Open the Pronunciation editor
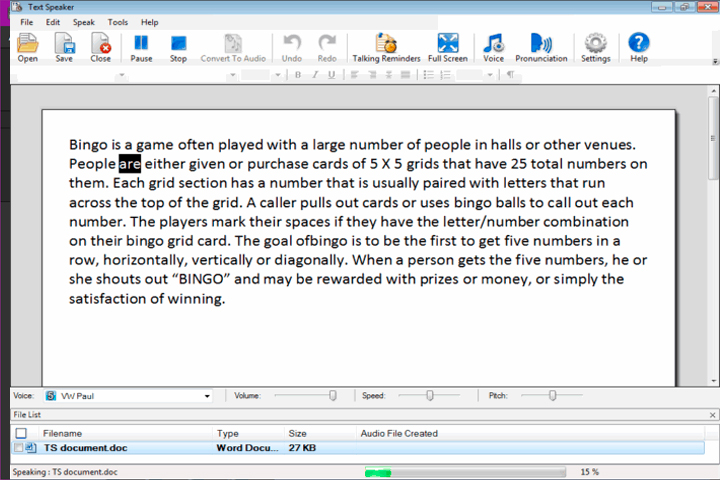 [x=541, y=48]
